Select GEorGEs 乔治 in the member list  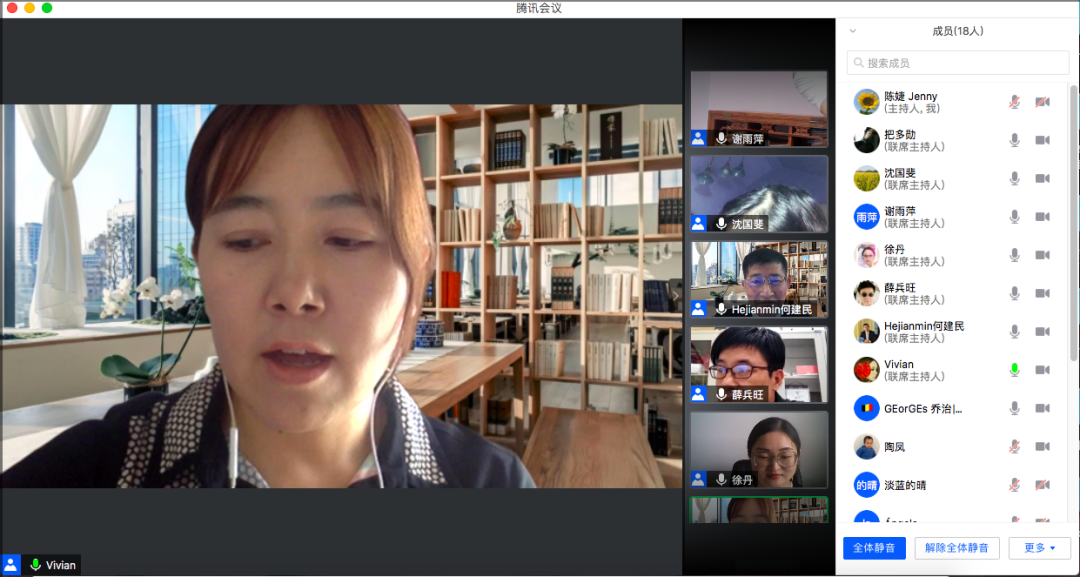(922, 408)
